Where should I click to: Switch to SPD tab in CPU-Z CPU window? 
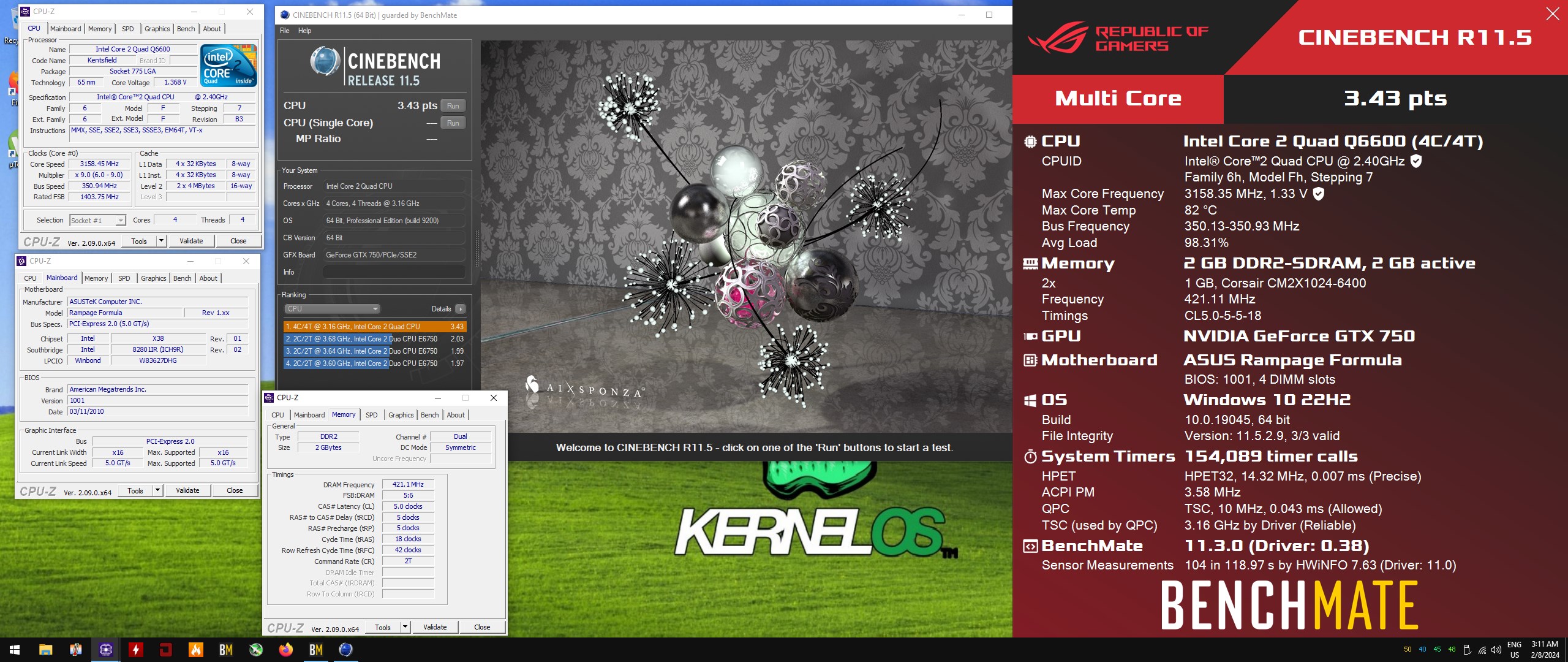pos(127,29)
